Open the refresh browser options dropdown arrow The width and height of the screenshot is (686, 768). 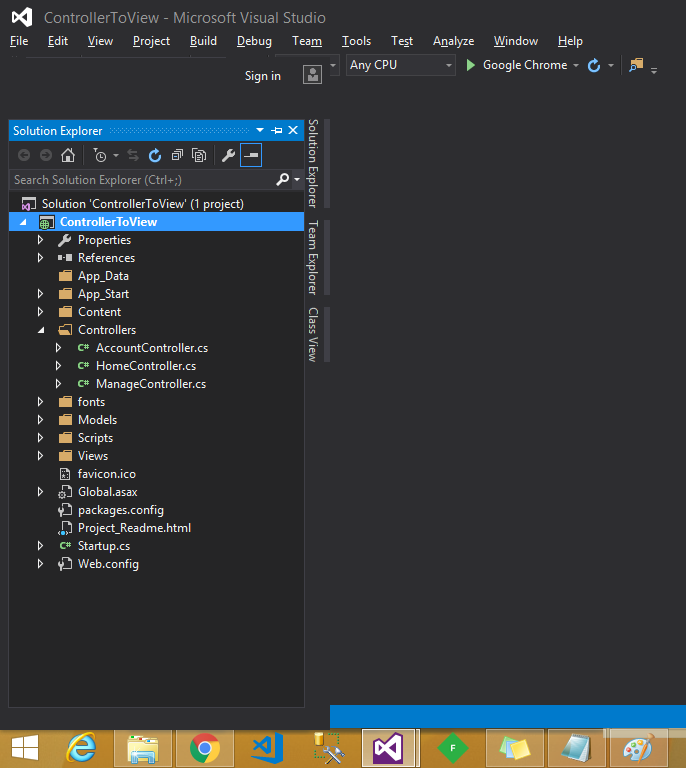tap(611, 65)
